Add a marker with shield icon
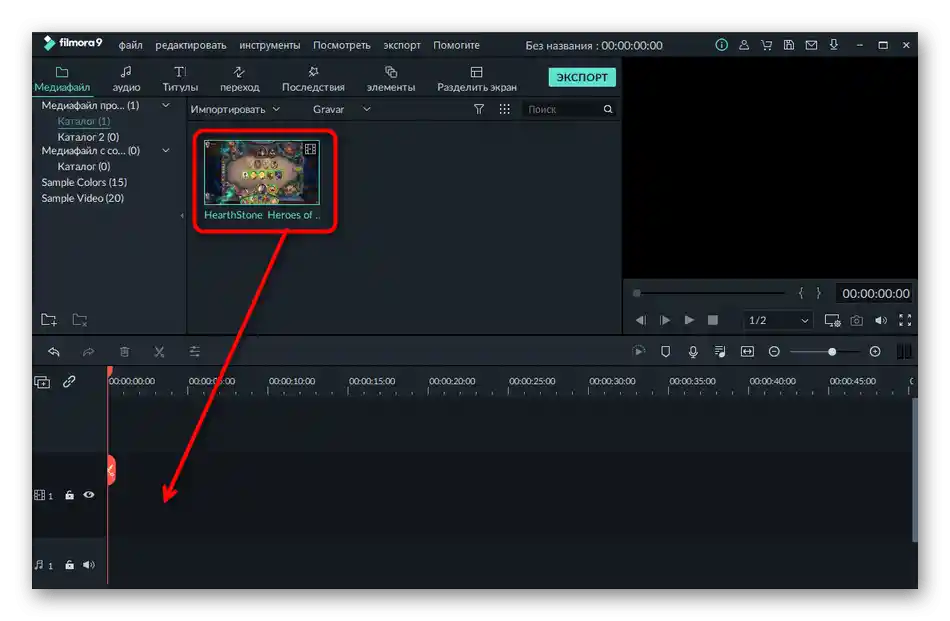This screenshot has height=621, width=950. (x=665, y=351)
